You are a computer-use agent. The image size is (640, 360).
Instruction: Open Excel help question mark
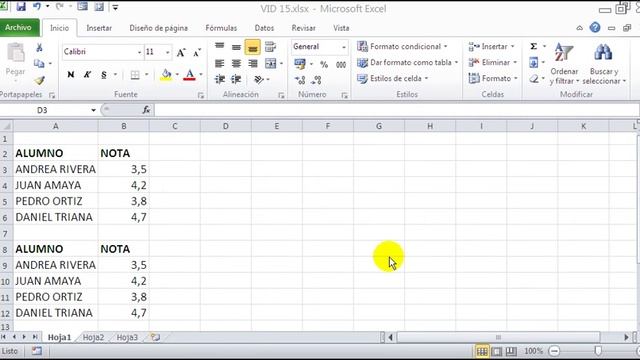(x=595, y=28)
